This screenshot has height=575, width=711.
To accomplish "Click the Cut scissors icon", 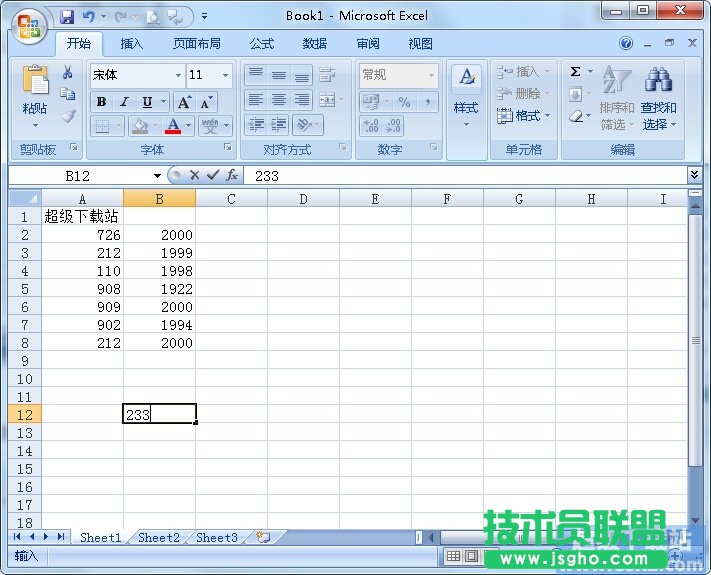I will pos(68,73).
